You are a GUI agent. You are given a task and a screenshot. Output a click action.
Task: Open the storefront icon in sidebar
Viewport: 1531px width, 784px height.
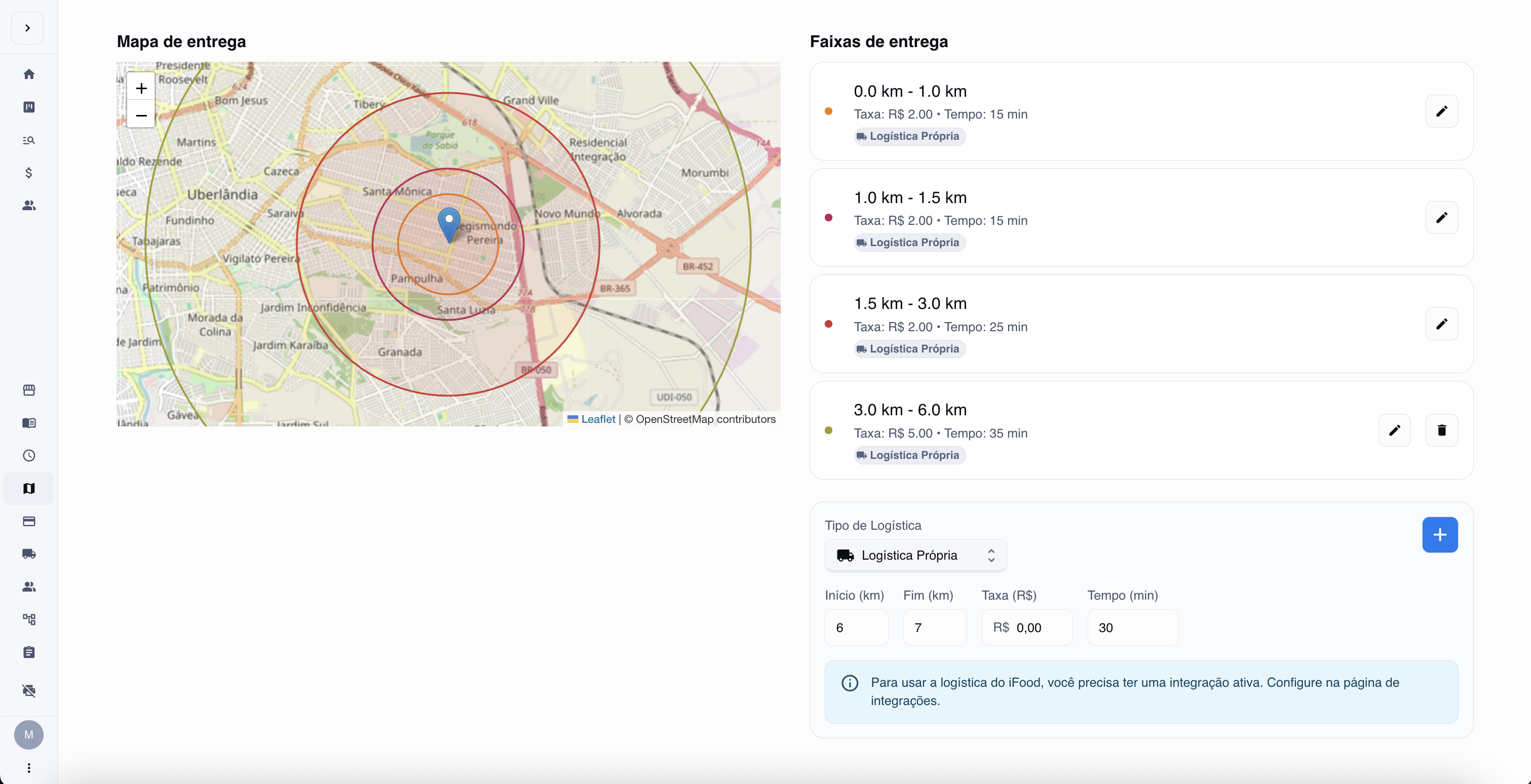28,390
